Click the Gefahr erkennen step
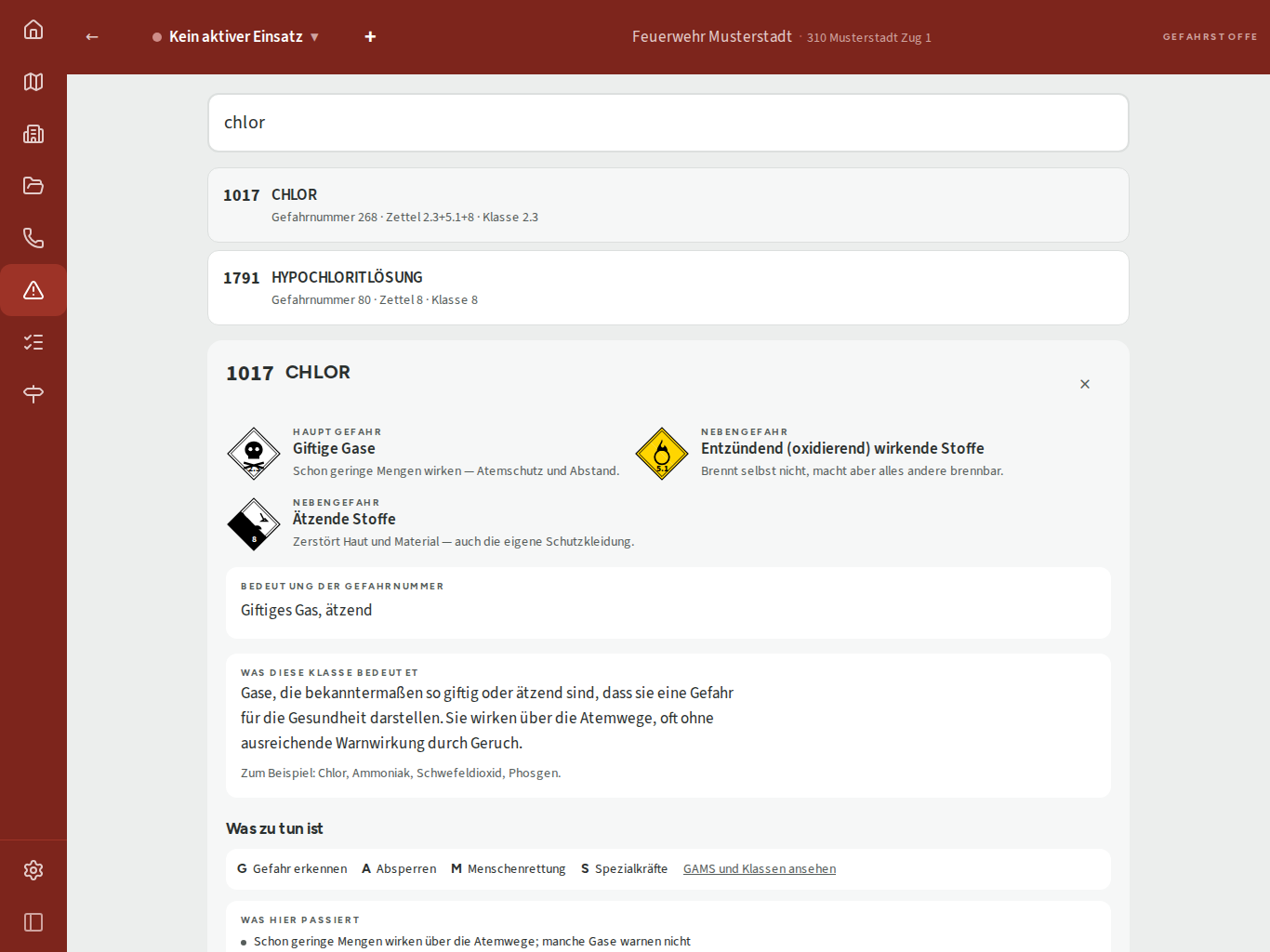The height and width of the screenshot is (952, 1270). [x=292, y=868]
